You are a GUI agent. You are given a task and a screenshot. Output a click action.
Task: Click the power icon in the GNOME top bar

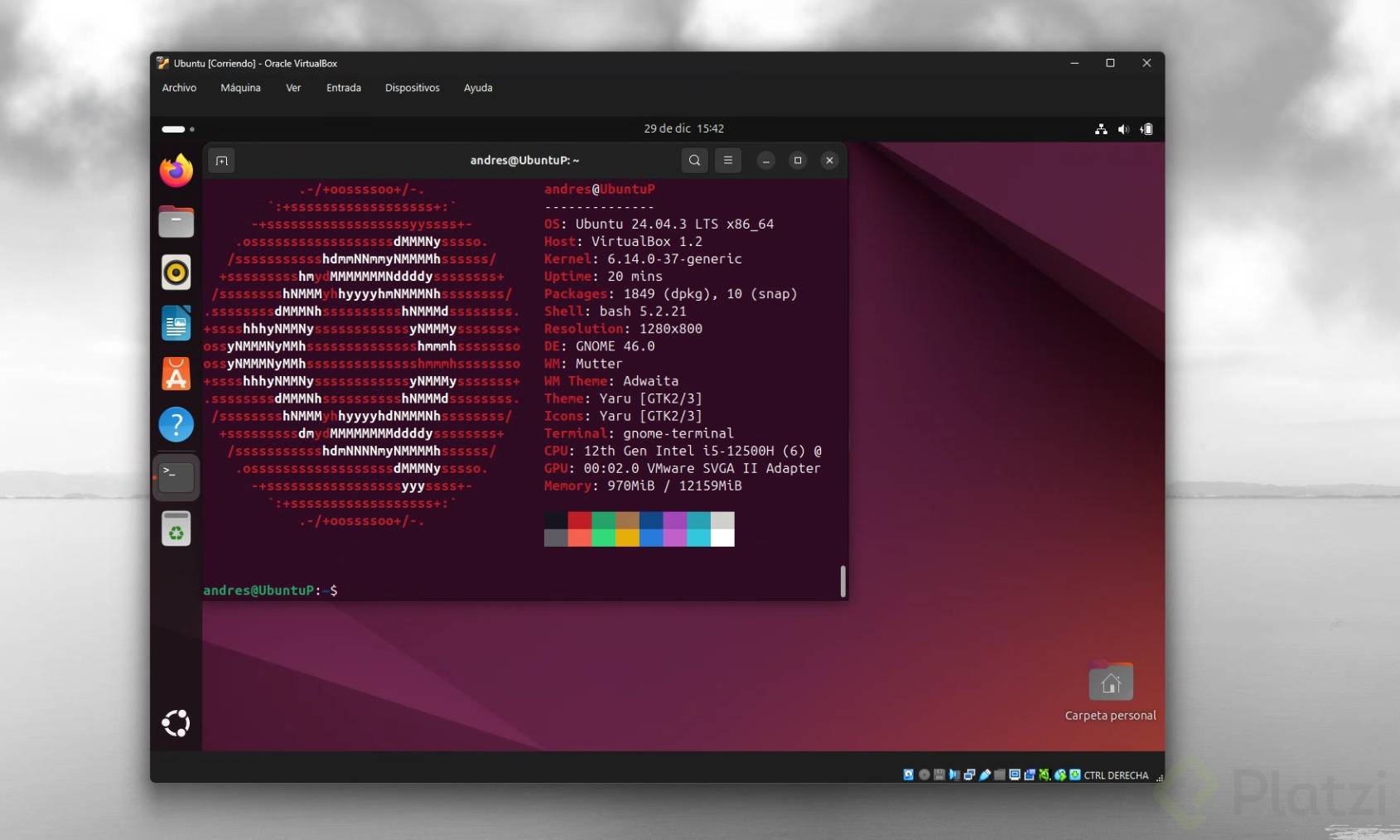coord(1146,129)
